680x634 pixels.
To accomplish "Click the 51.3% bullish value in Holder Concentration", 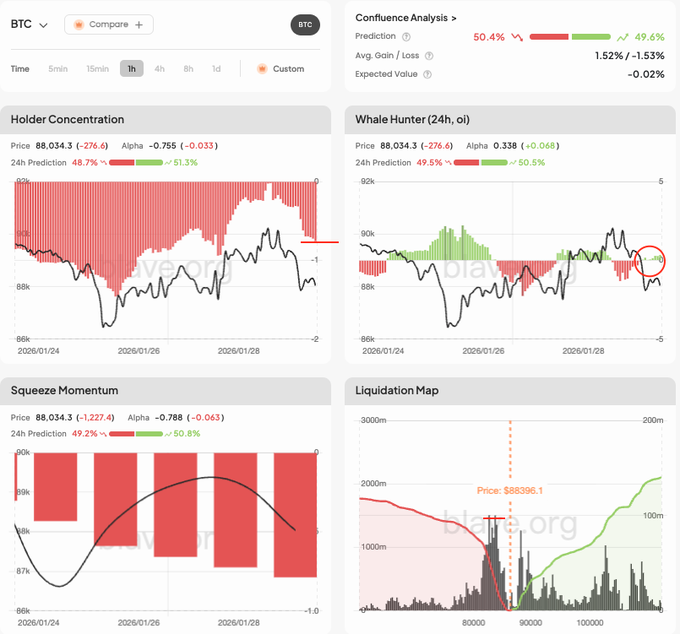I will (186, 163).
